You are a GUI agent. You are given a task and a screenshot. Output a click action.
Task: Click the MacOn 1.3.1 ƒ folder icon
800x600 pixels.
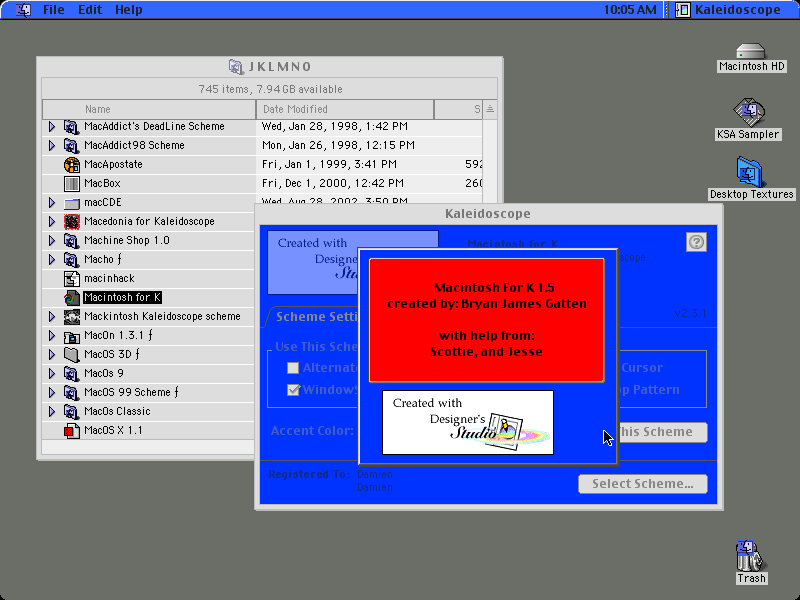click(71, 335)
